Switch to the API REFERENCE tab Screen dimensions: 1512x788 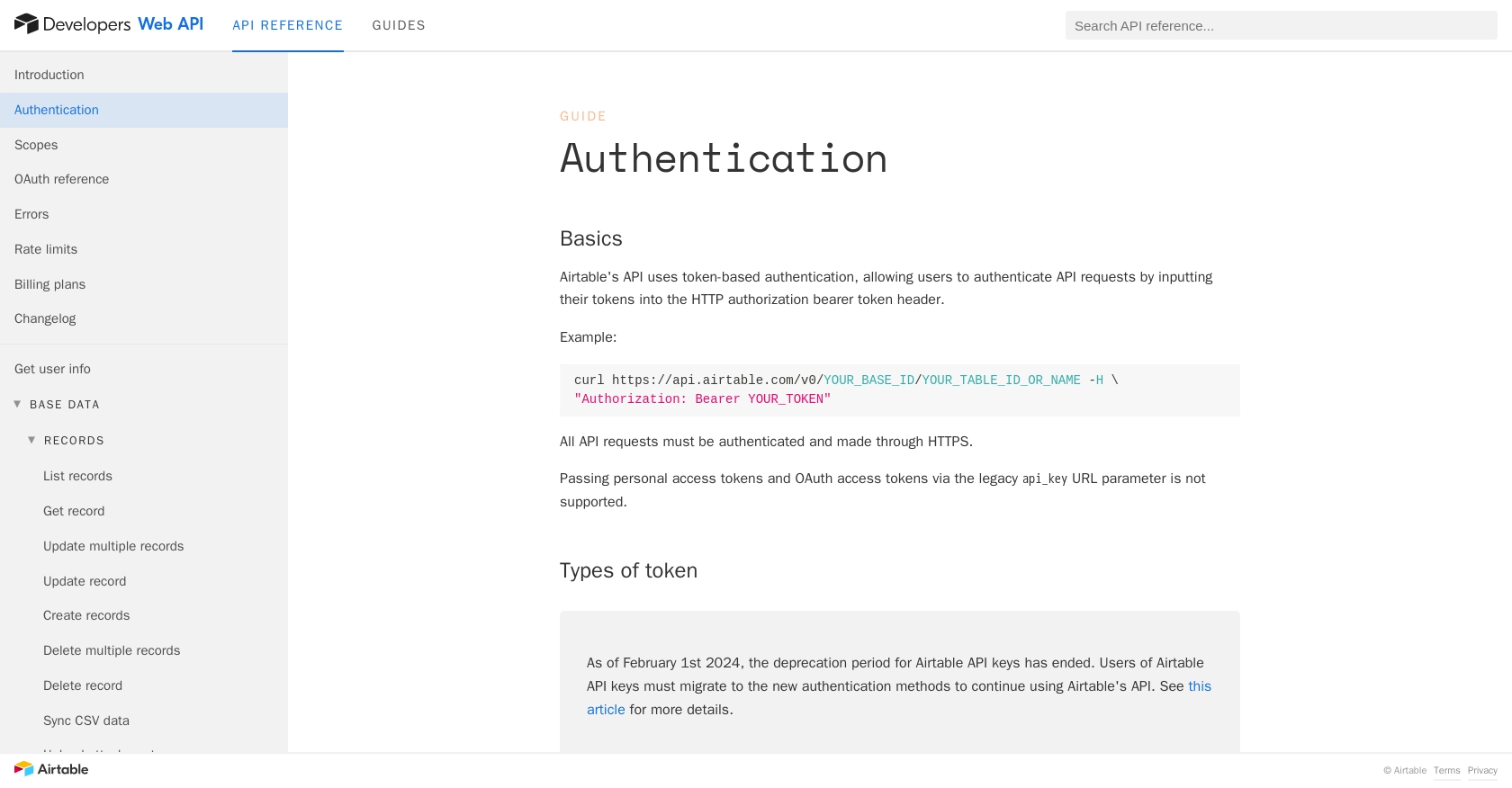[x=287, y=25]
